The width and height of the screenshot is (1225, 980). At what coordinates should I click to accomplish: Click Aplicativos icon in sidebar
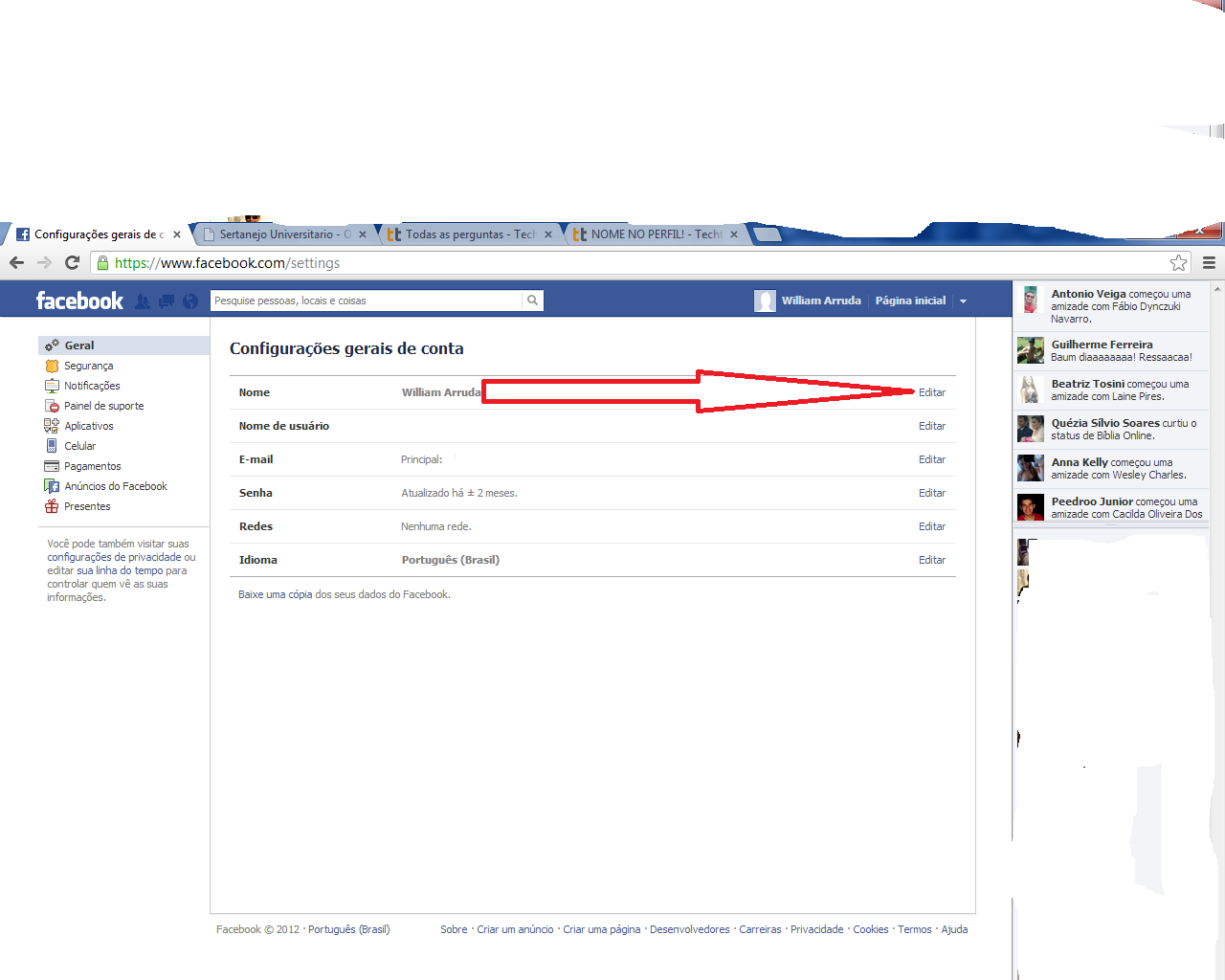pos(52,426)
